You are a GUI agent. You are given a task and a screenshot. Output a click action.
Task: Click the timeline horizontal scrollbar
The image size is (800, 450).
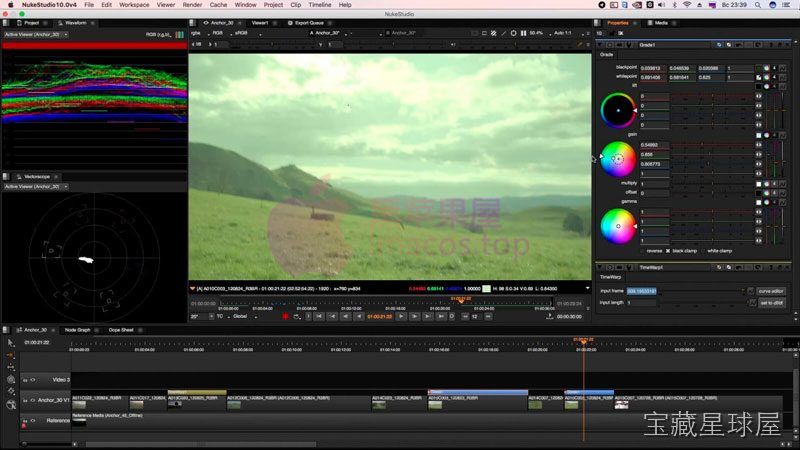point(200,444)
